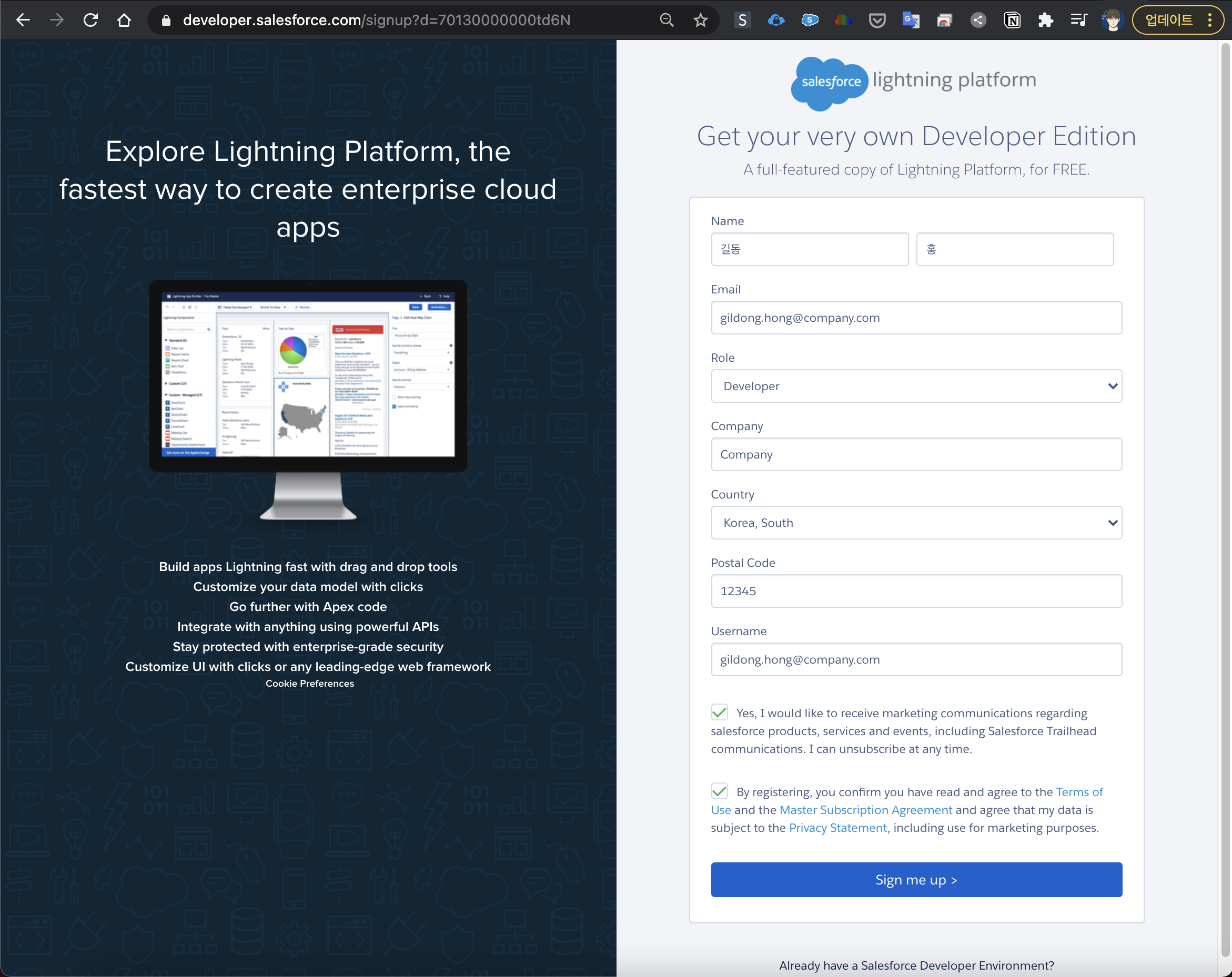Click the bookmark star icon
The image size is (1232, 977).
pos(700,21)
